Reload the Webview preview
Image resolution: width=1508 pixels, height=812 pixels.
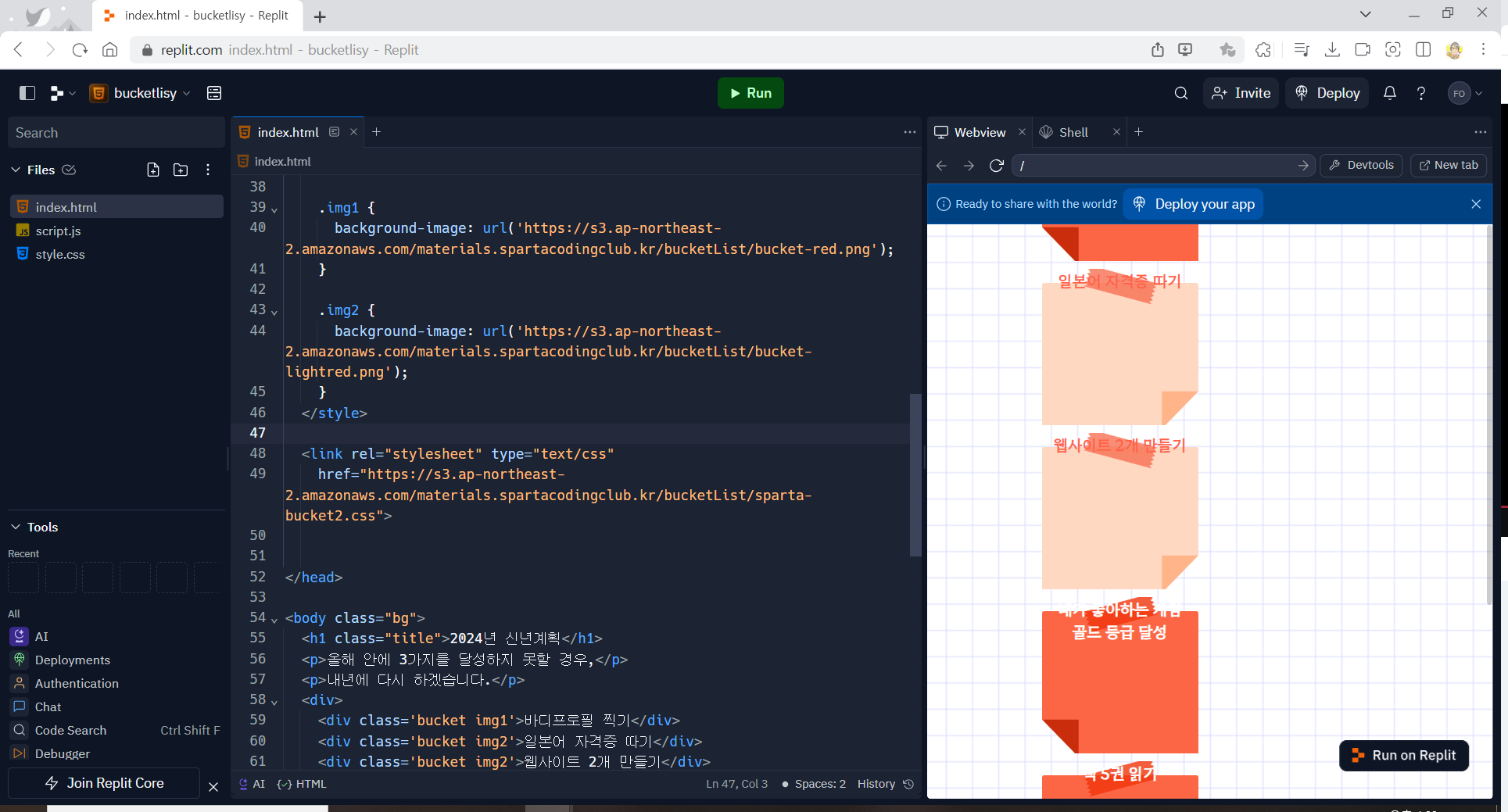click(997, 166)
